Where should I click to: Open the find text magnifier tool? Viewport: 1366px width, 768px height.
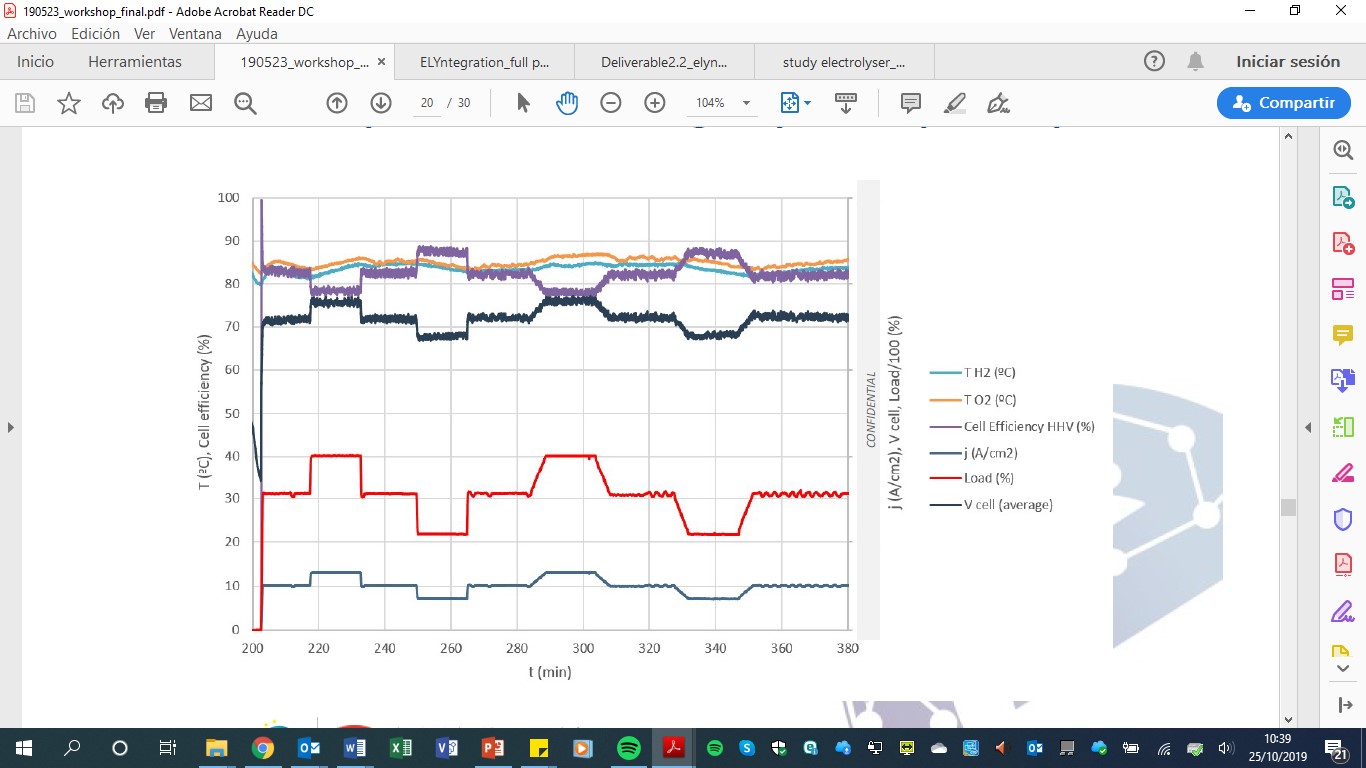coord(245,103)
